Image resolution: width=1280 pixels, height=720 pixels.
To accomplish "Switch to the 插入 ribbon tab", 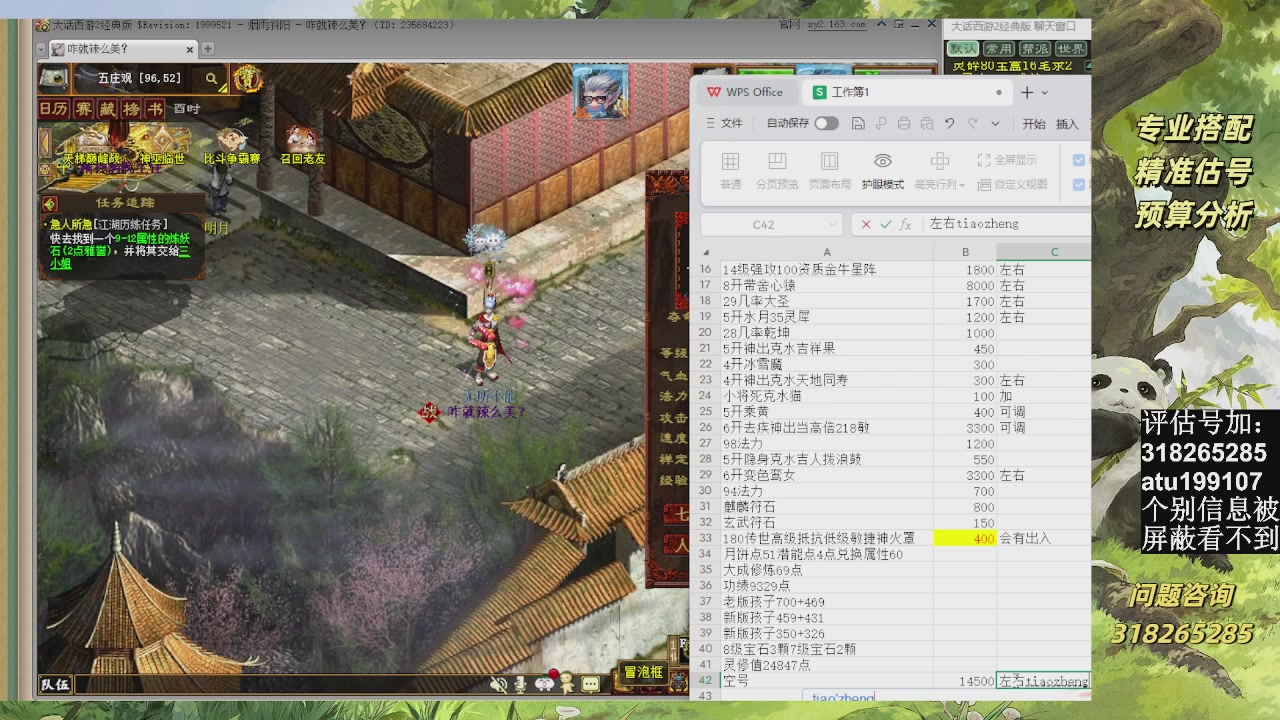I will point(1067,124).
